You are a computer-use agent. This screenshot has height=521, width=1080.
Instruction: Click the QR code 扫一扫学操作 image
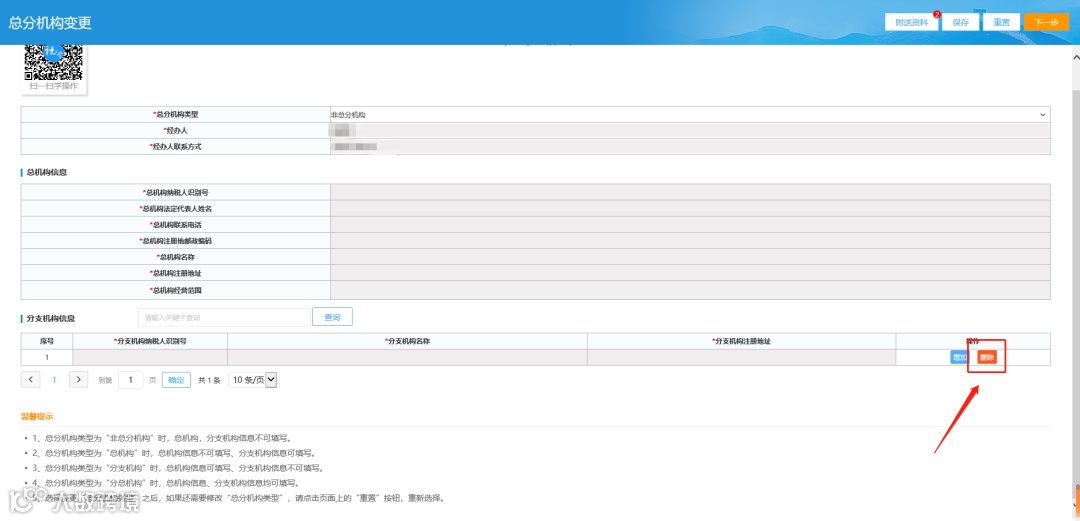[54, 63]
